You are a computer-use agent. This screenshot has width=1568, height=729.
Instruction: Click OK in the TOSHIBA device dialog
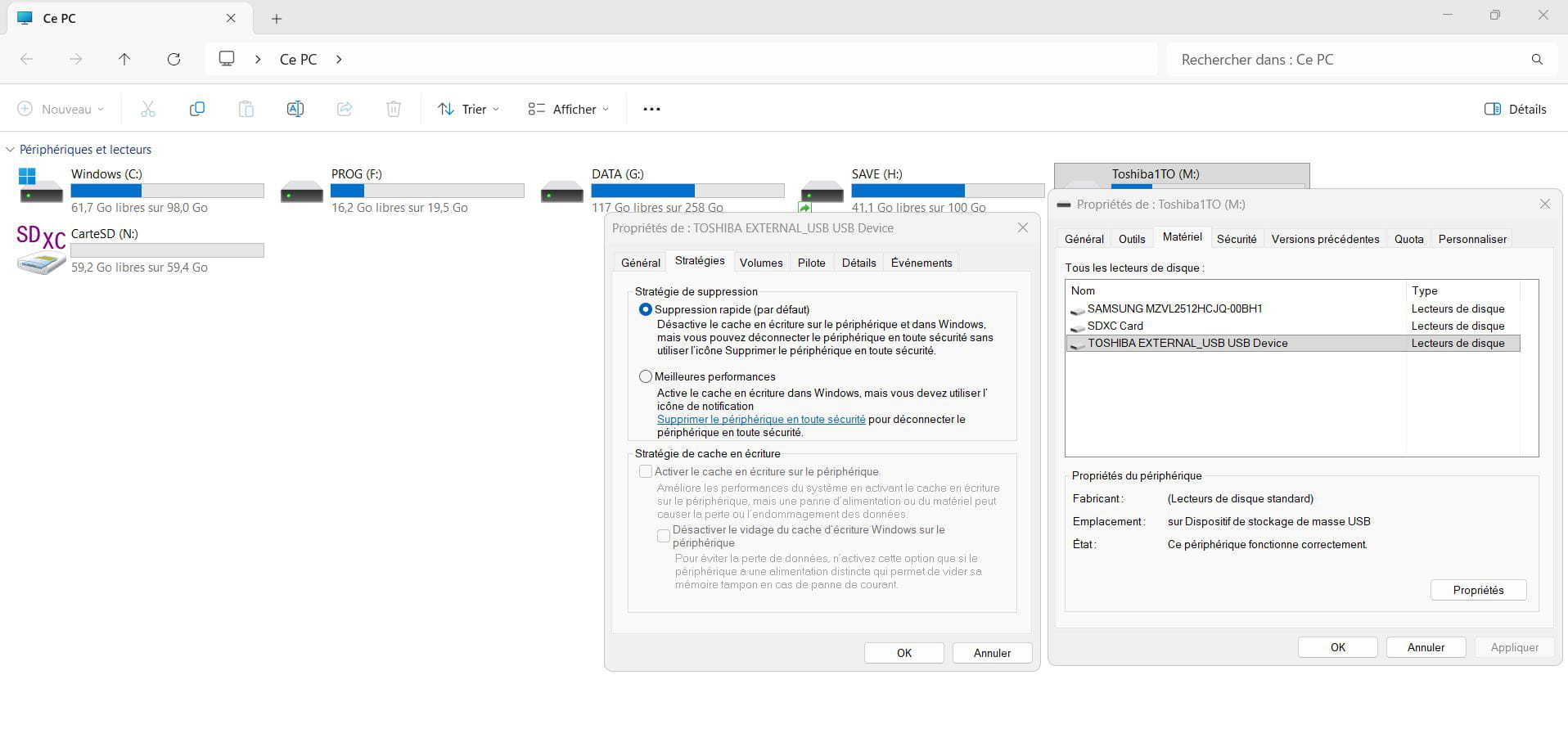(904, 653)
